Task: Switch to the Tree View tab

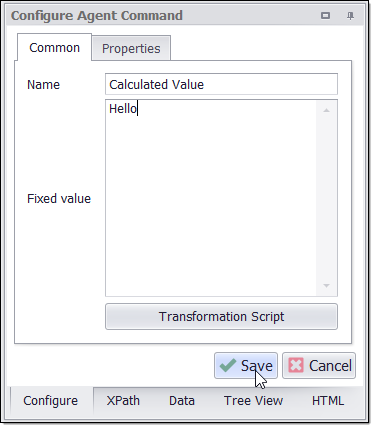Action: [253, 401]
